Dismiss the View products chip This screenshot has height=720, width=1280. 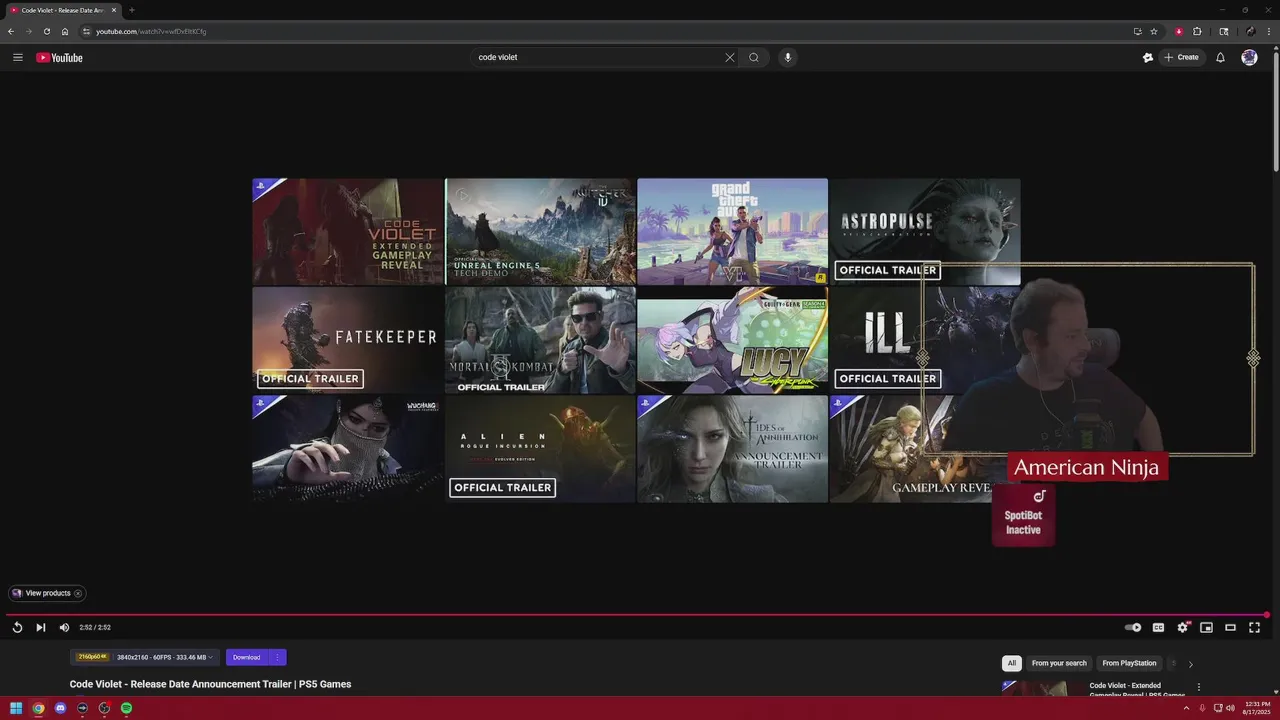pyautogui.click(x=78, y=593)
